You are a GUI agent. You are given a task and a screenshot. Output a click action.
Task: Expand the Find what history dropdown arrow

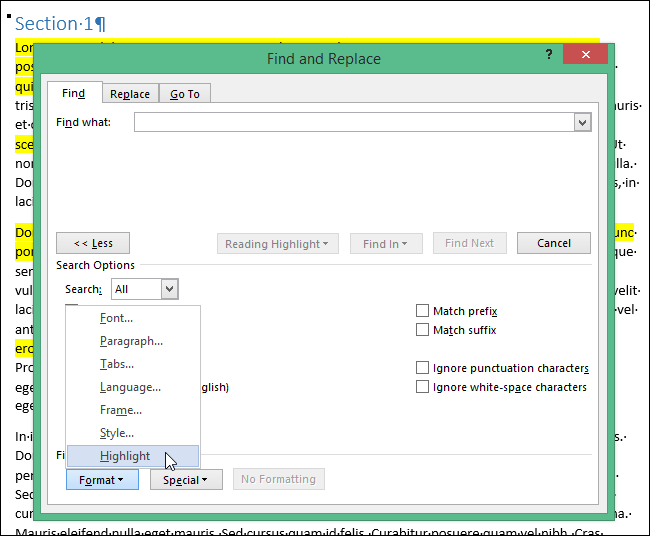click(582, 122)
